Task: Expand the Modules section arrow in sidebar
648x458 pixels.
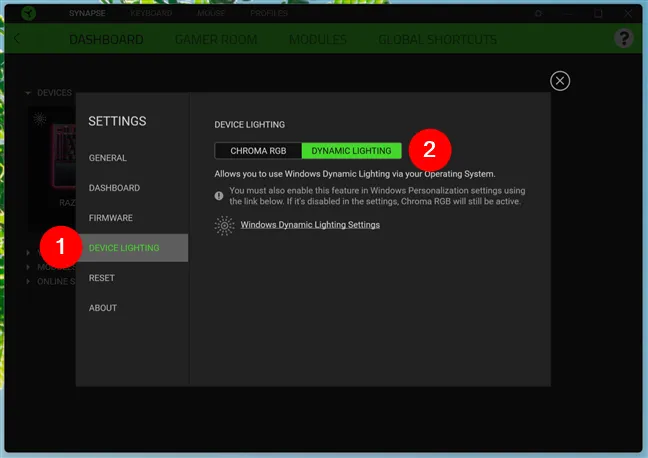Action: click(28, 267)
